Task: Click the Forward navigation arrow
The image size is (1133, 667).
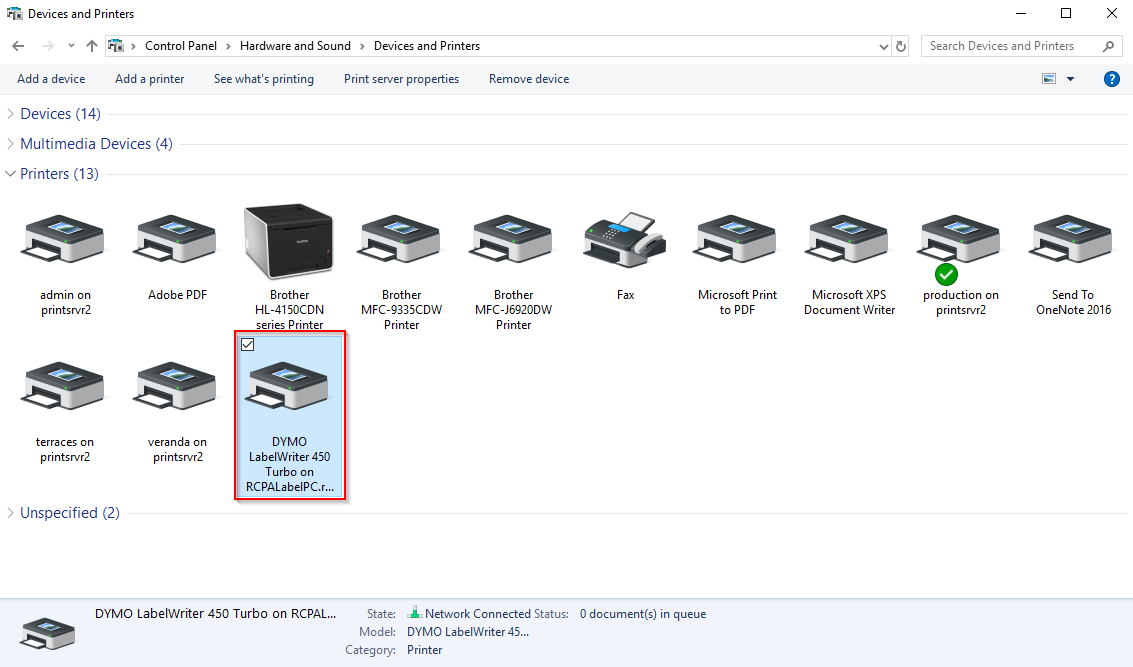Action: [x=48, y=46]
